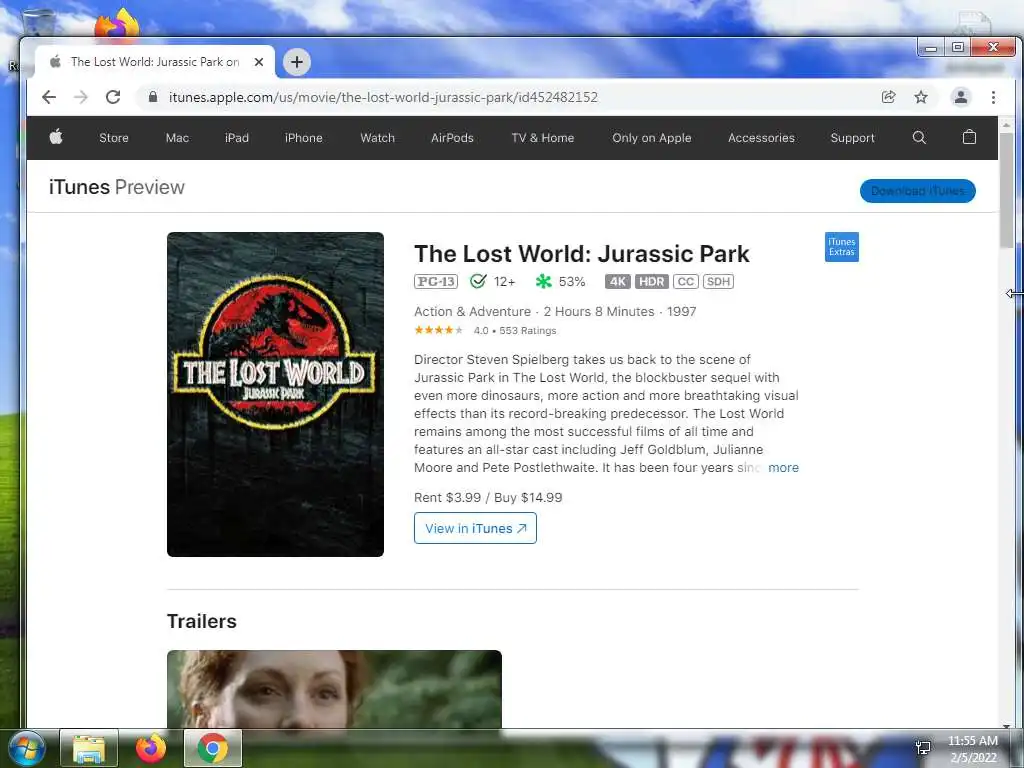Click the Apple logo in the nav bar

pos(56,137)
